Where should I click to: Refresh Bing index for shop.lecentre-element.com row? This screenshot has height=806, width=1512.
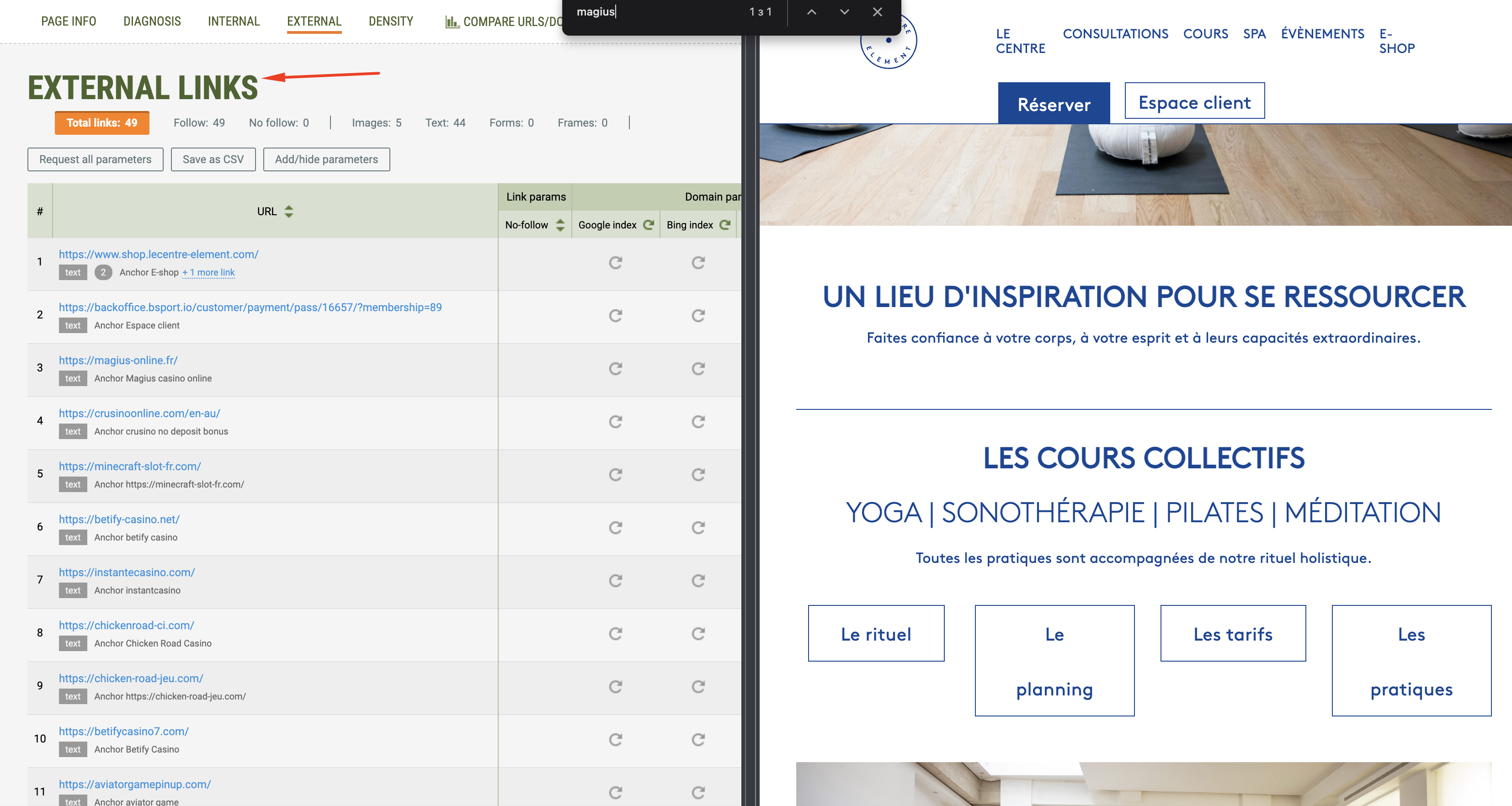698,262
